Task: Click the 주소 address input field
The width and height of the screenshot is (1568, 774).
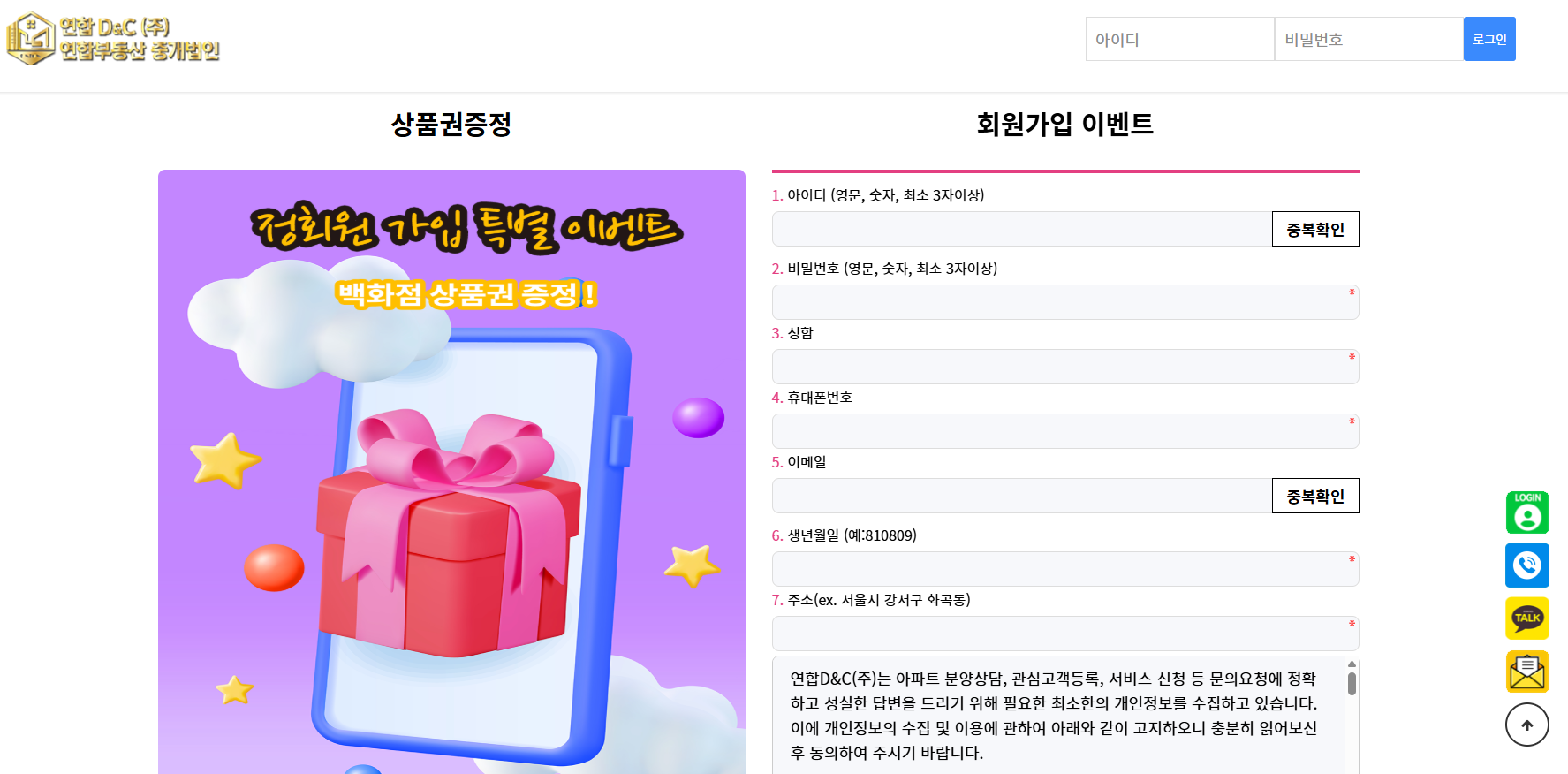Action: click(x=1065, y=634)
